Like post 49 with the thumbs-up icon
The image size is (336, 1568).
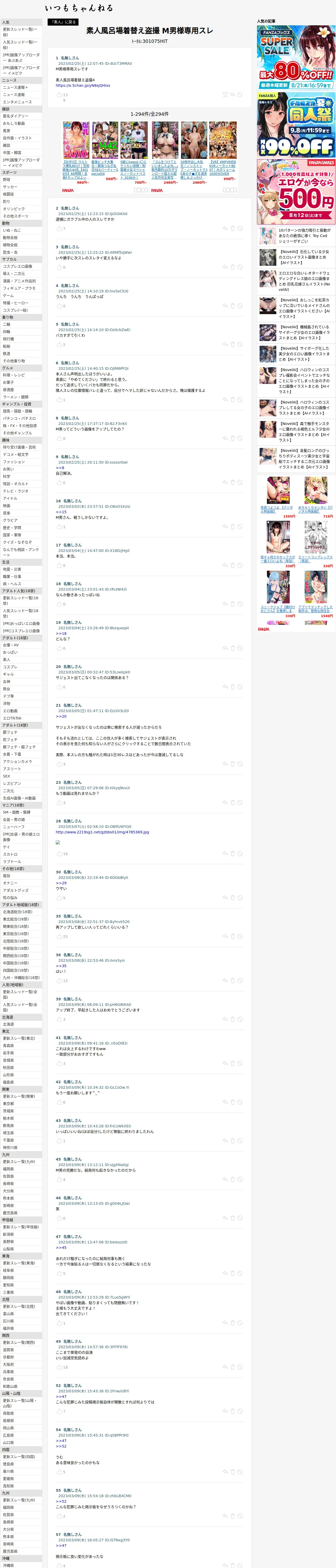click(x=59, y=1367)
